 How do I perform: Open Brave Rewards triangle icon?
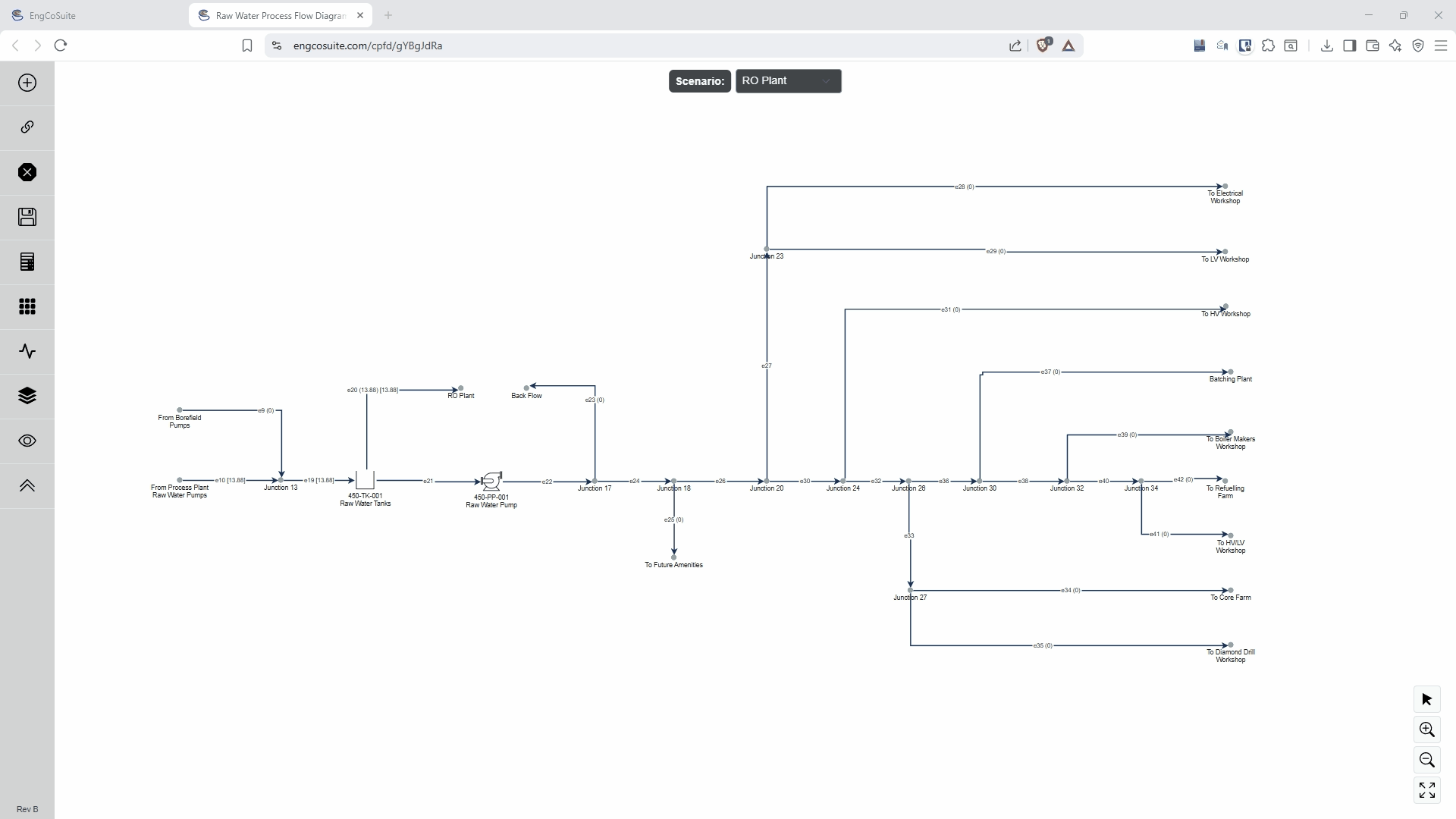pyautogui.click(x=1068, y=45)
